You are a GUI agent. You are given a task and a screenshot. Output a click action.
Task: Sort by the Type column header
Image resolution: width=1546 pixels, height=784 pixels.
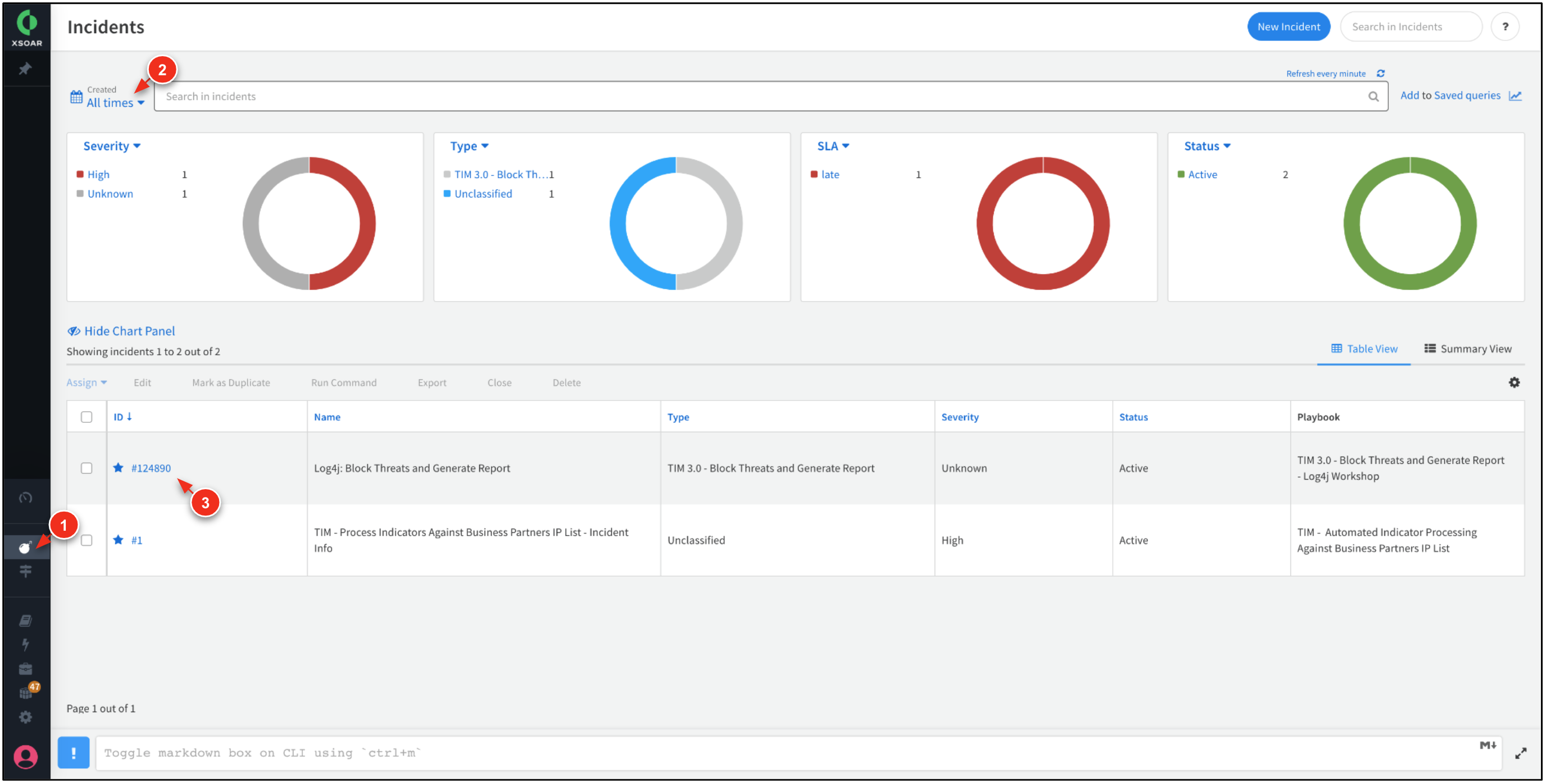[x=678, y=417]
